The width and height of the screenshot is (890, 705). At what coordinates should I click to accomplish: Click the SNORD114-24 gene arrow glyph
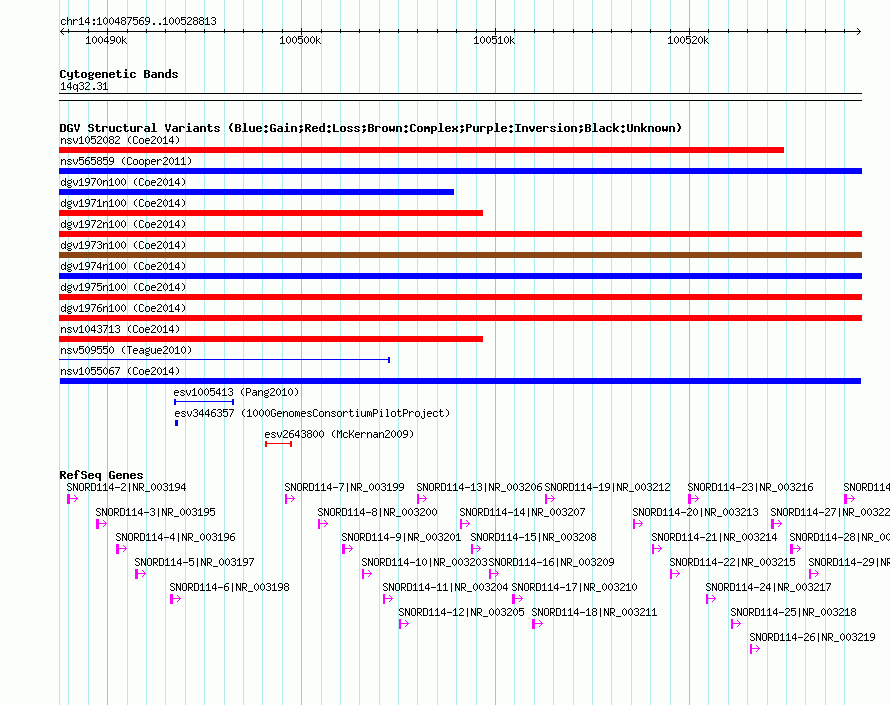(x=711, y=599)
